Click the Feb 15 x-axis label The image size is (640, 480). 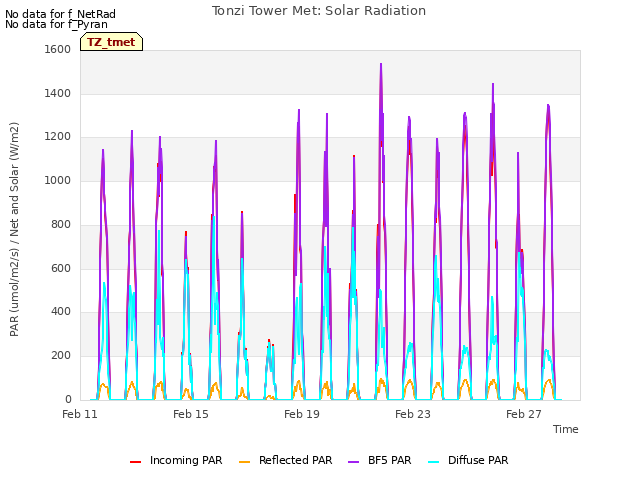point(191,414)
